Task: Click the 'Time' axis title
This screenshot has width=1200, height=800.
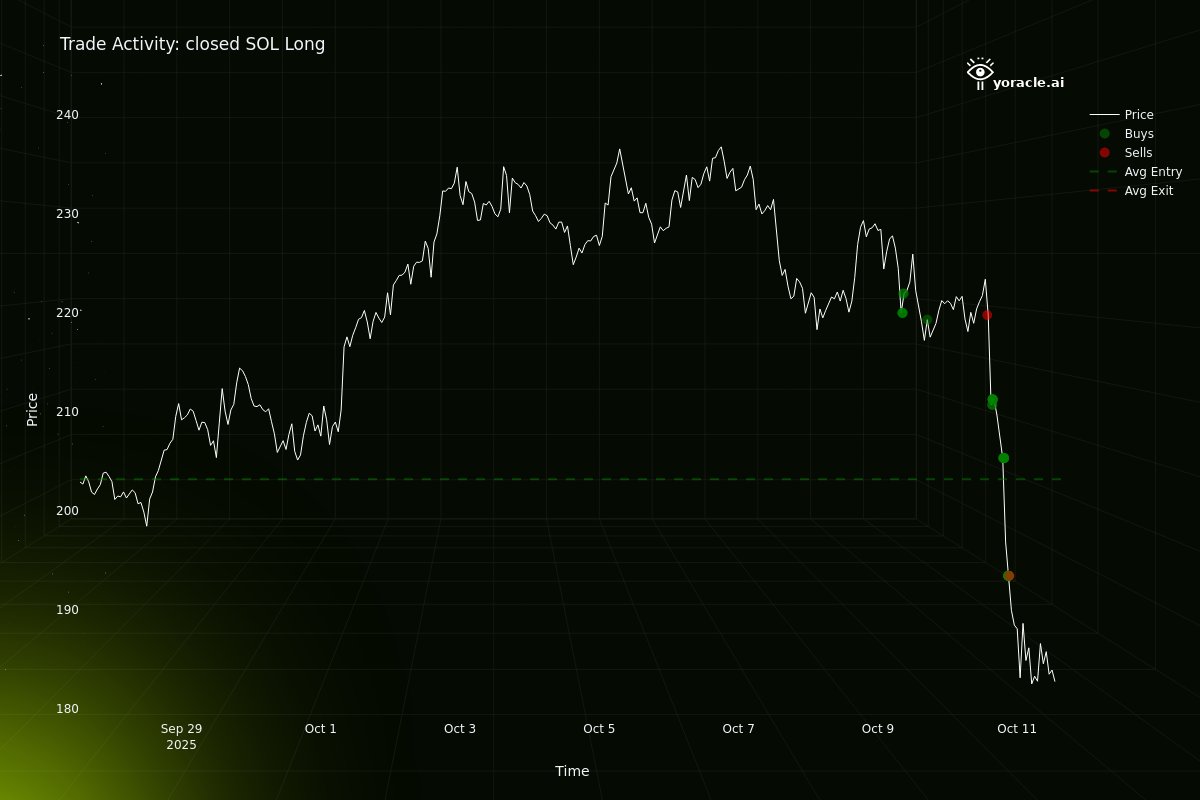Action: click(x=572, y=771)
